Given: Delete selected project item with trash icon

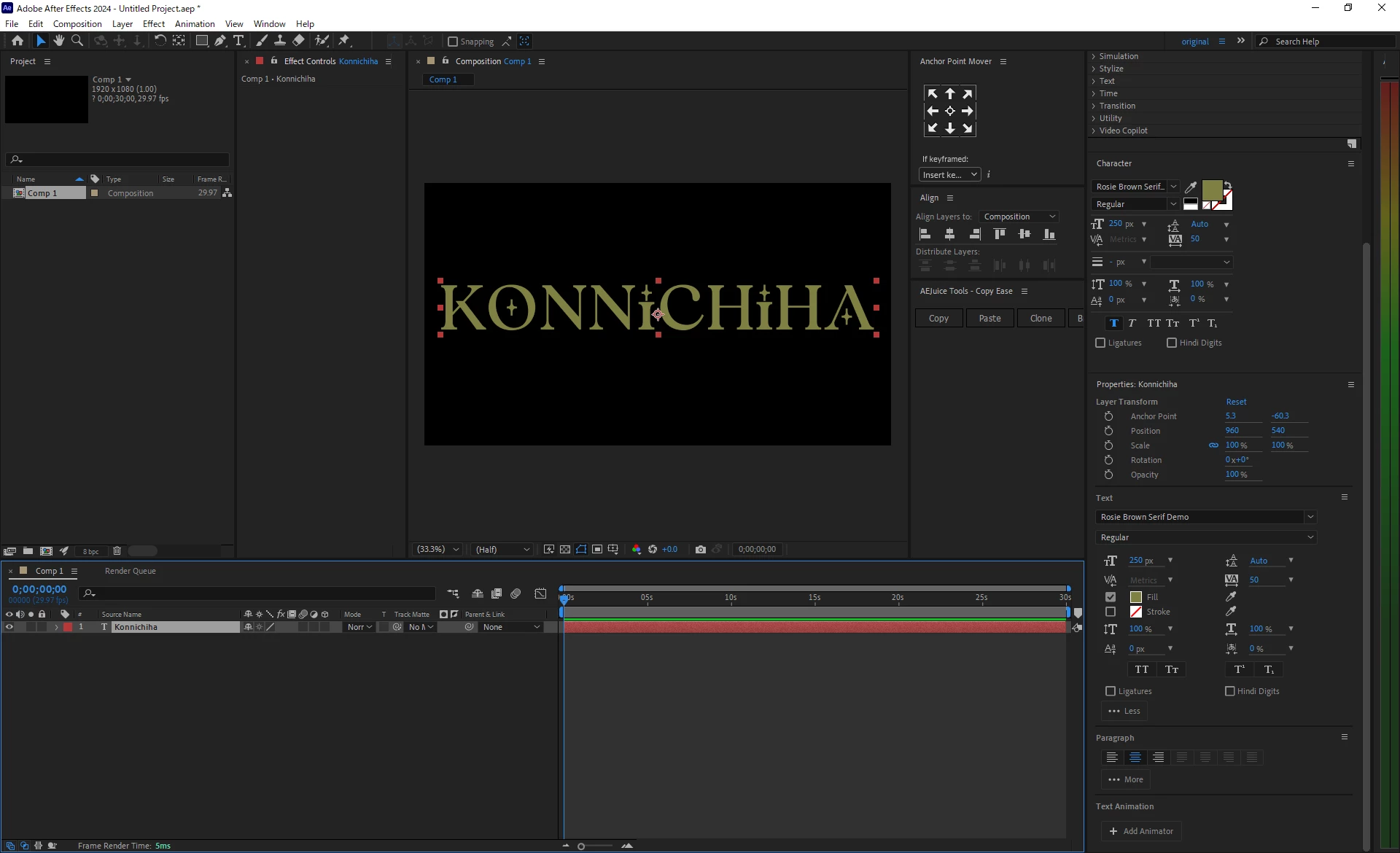Looking at the screenshot, I should click(x=117, y=551).
